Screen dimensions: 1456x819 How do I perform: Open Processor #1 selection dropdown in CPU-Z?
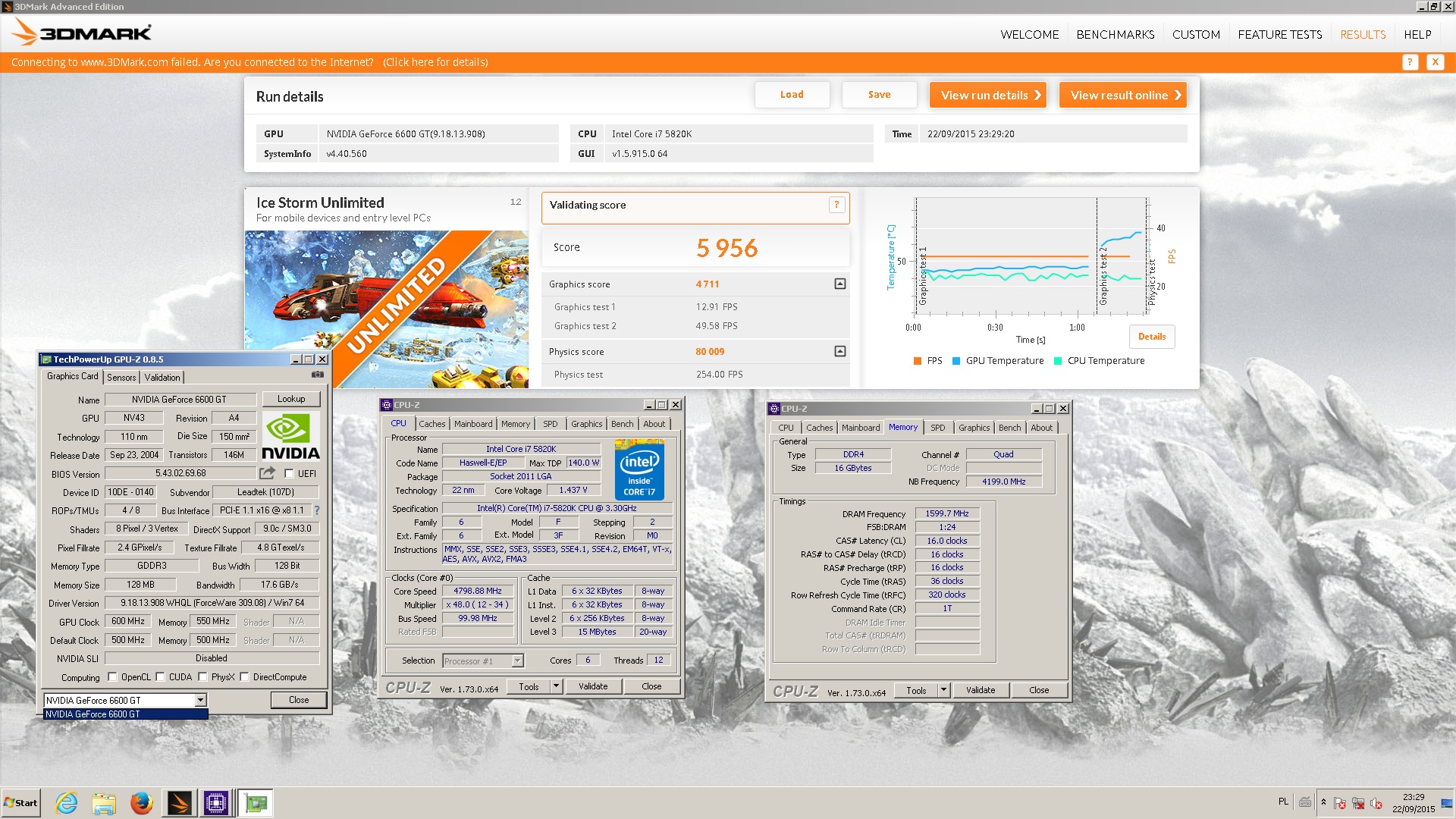click(517, 661)
